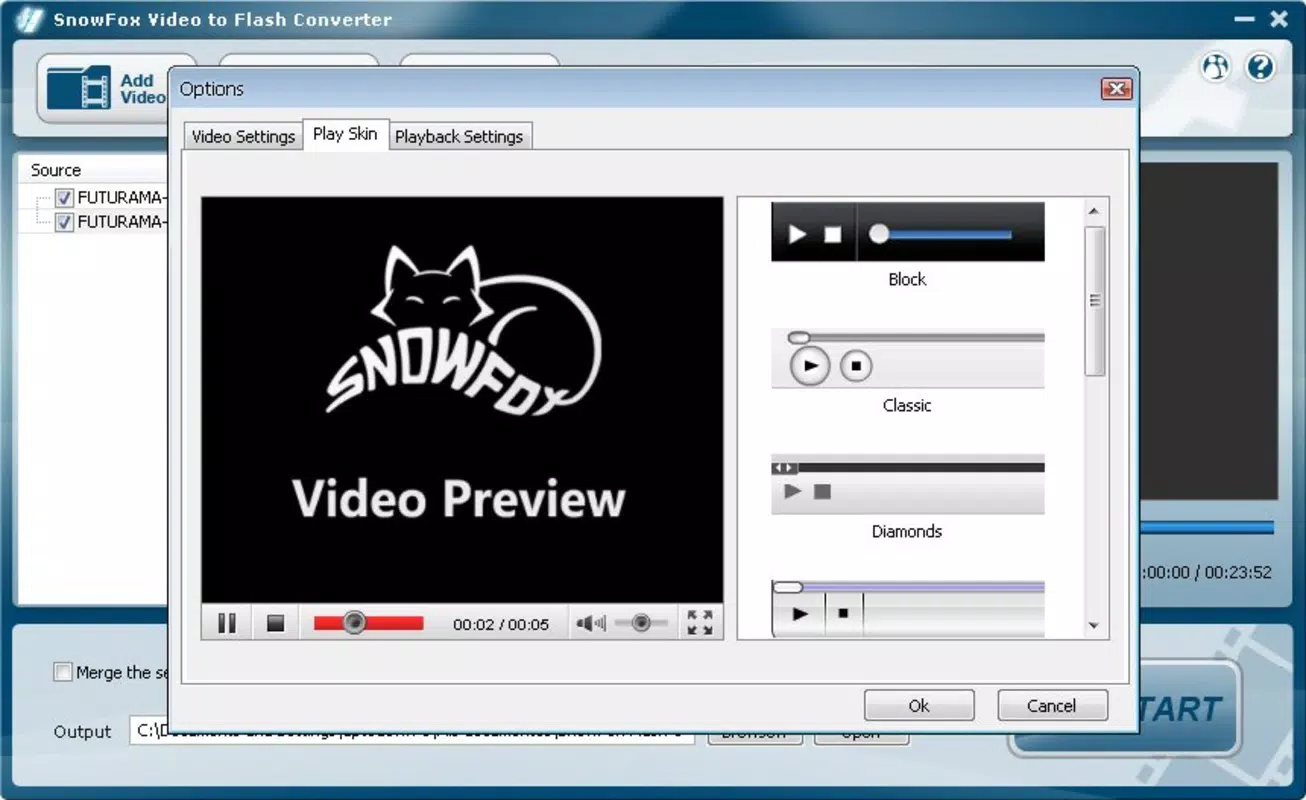Click the SnowFox app icon in title bar
This screenshot has height=800, width=1306.
tap(31, 19)
